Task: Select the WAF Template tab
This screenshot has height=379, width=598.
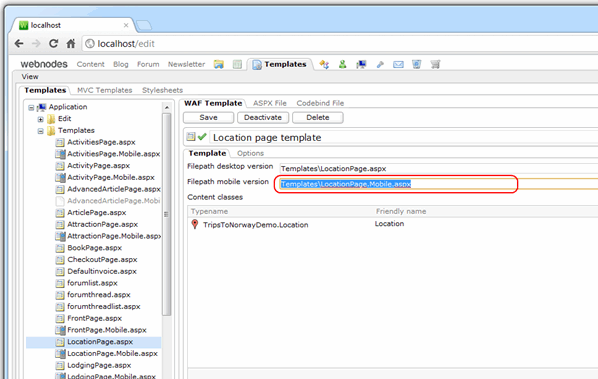Action: [x=213, y=103]
